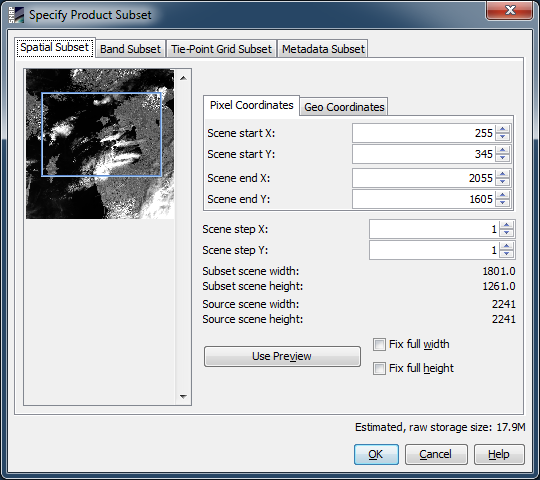Click the SNAP application icon in title bar
Image resolution: width=540 pixels, height=480 pixels.
(16, 15)
